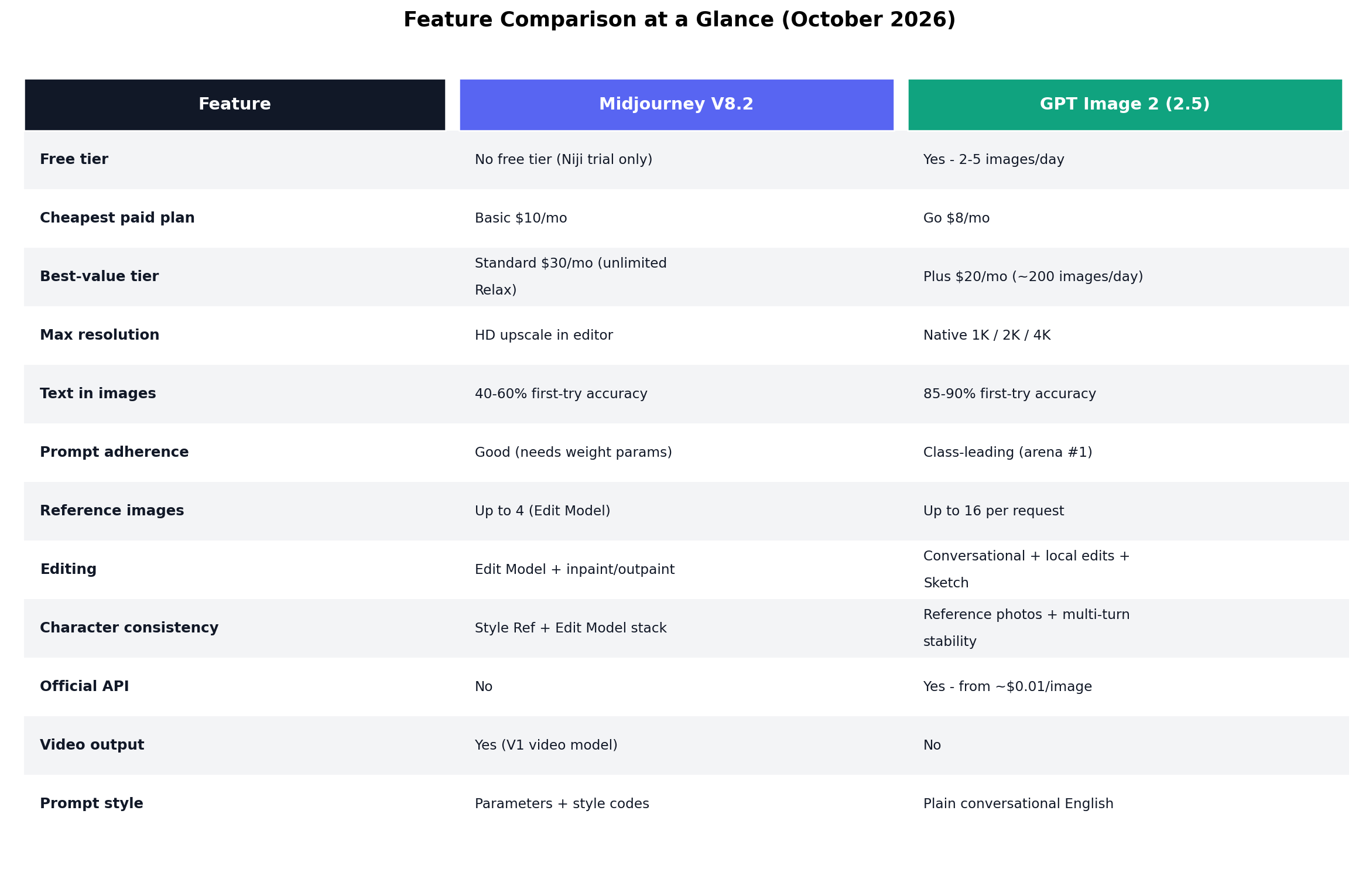This screenshot has height=896, width=1359.
Task: Select the 'Video output' row label
Action: [x=92, y=745]
